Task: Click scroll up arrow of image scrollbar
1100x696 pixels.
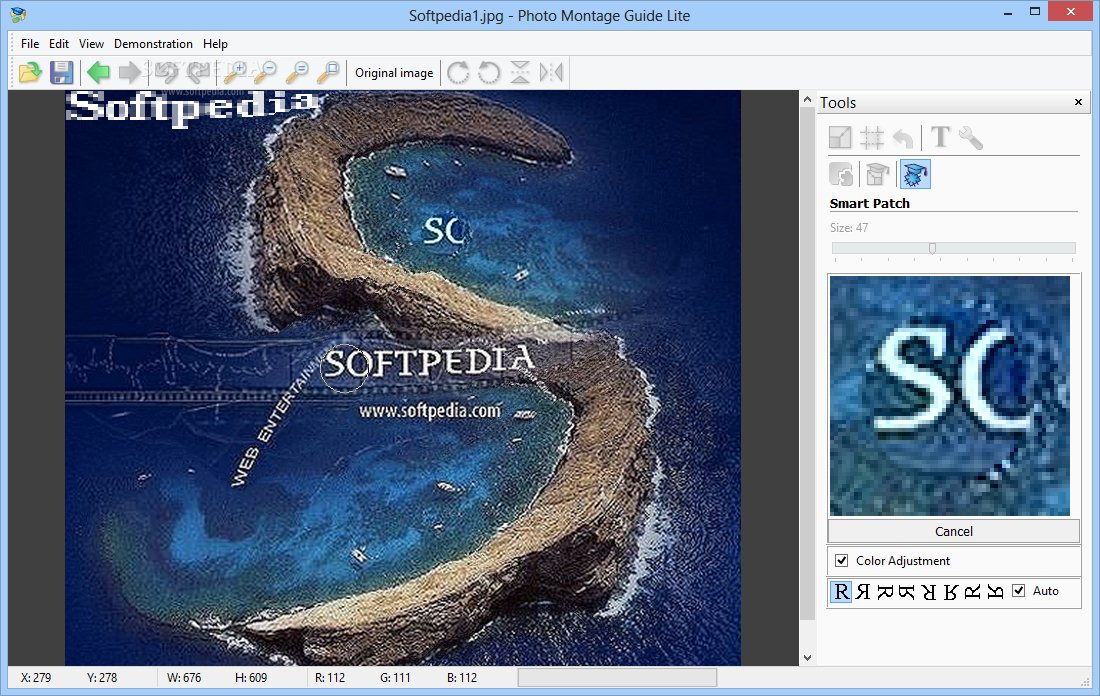Action: pyautogui.click(x=807, y=100)
